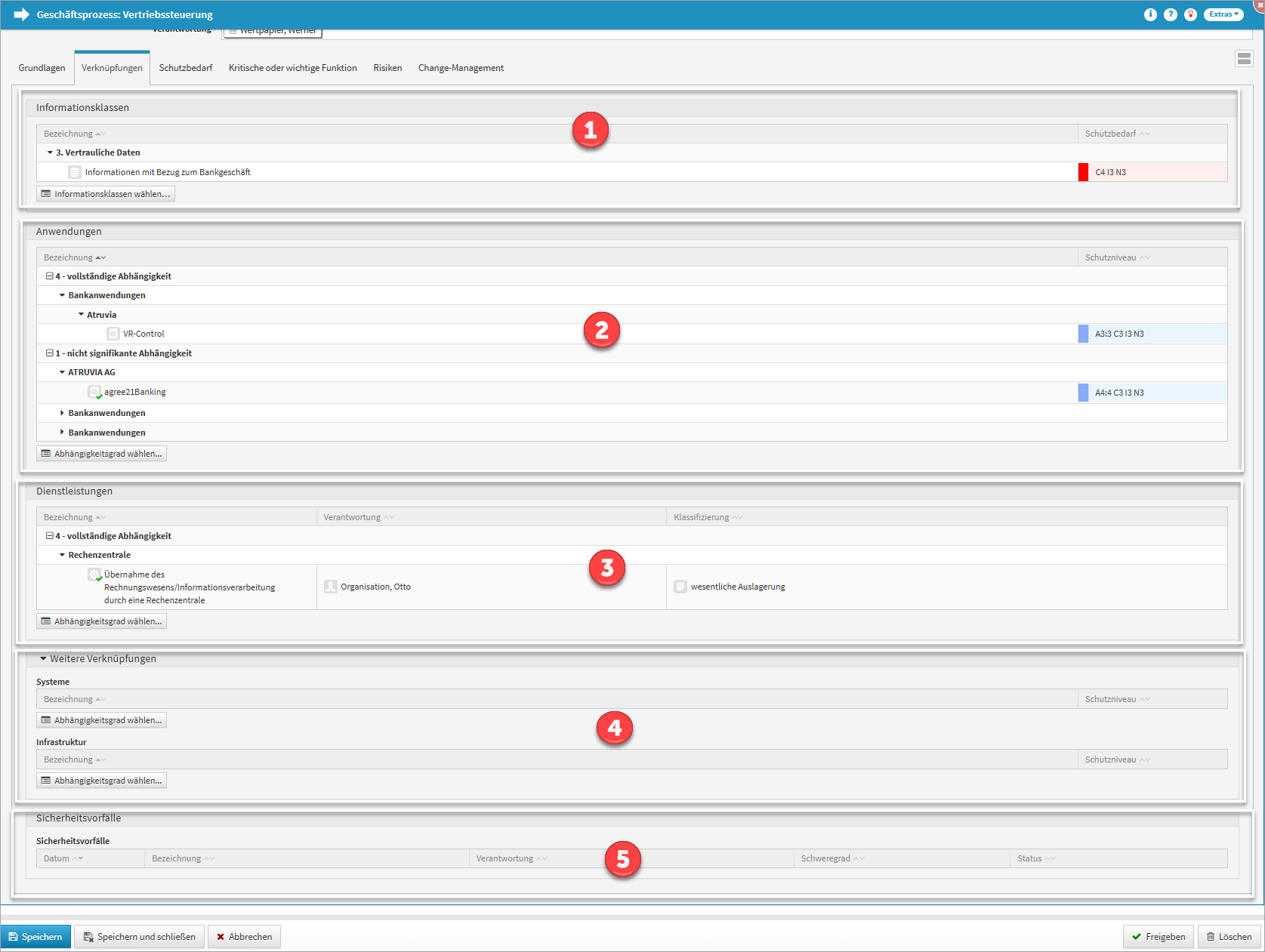Toggle the panel layout icon right of the tabs
The width and height of the screenshot is (1265, 952).
[1244, 59]
